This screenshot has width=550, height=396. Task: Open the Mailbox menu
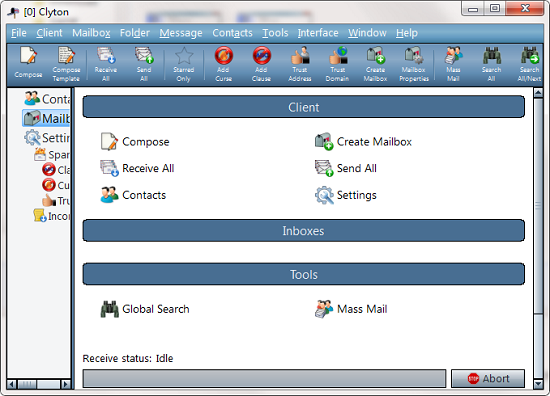point(91,33)
